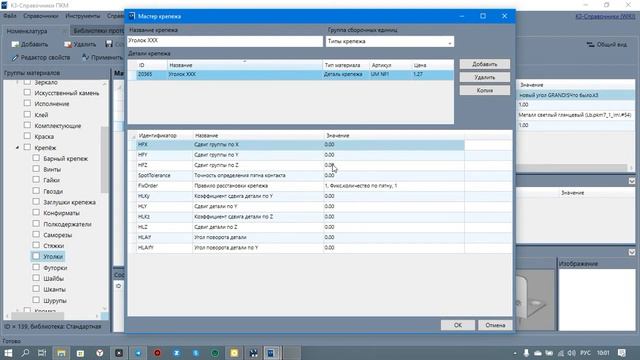Select the detail row with ID 20365

coord(291,75)
